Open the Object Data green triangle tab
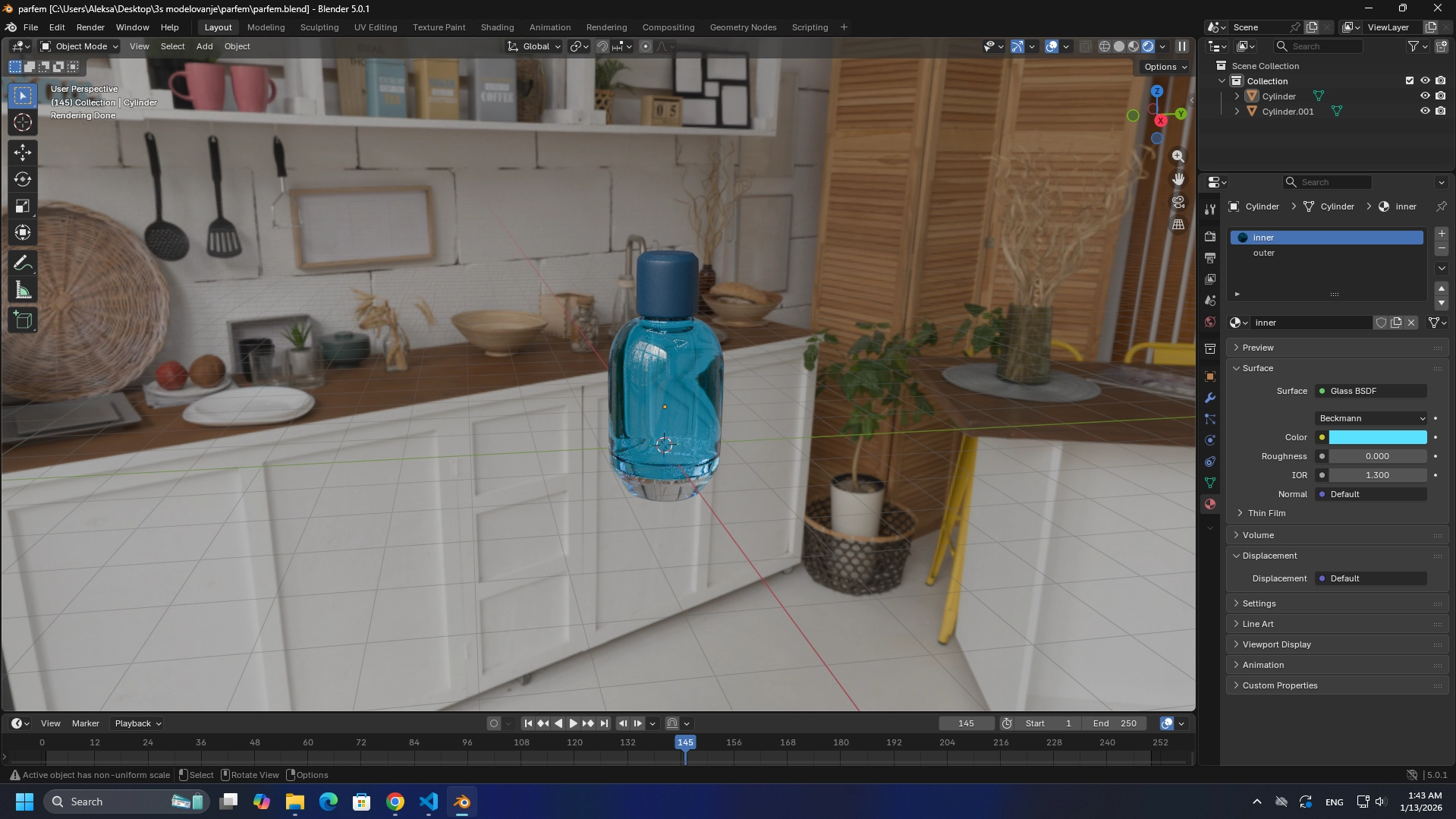The image size is (1456, 819). click(x=1210, y=483)
